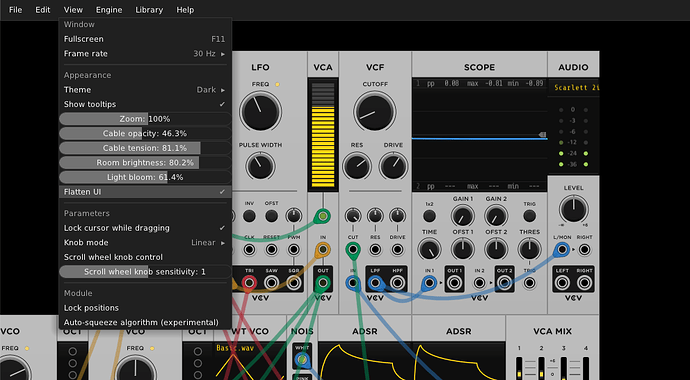Screen dimensions: 690x380
Task: Click the Scope GAIN 2 knob
Action: point(496,216)
